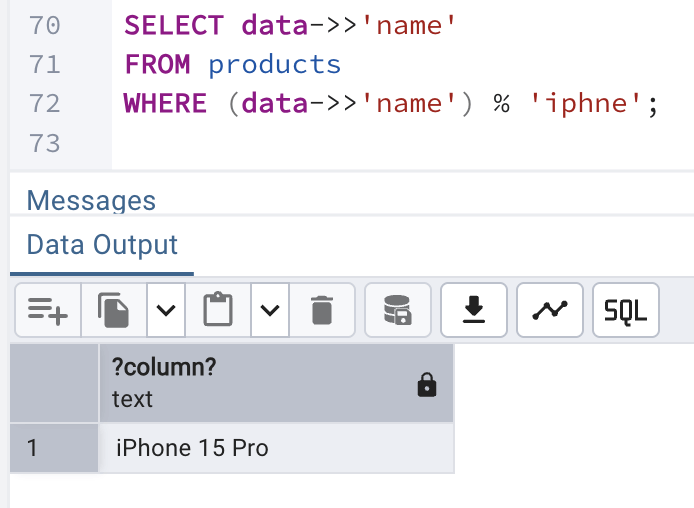The height and width of the screenshot is (508, 694).
Task: Download query results as a file
Action: pyautogui.click(x=473, y=311)
